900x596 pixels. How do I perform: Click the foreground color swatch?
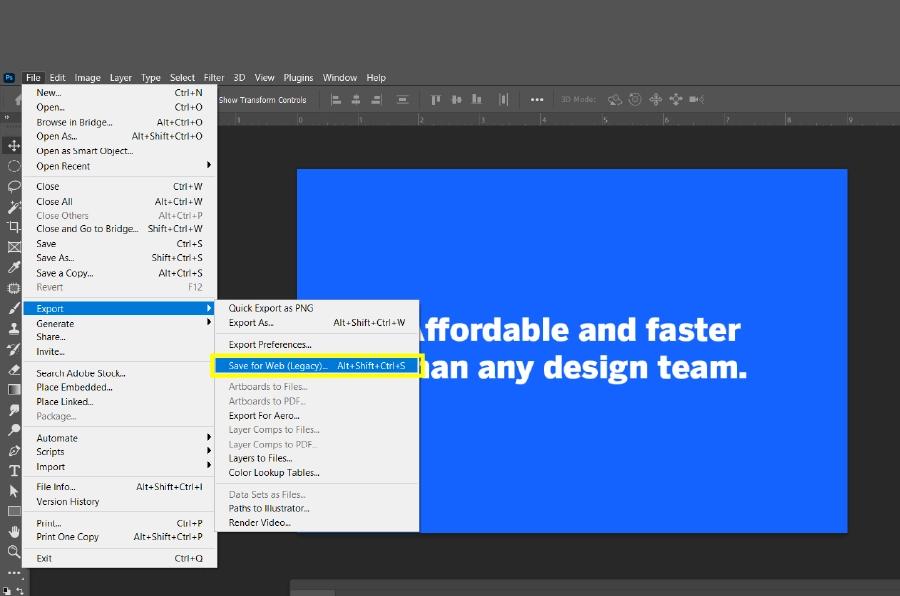coord(8,588)
